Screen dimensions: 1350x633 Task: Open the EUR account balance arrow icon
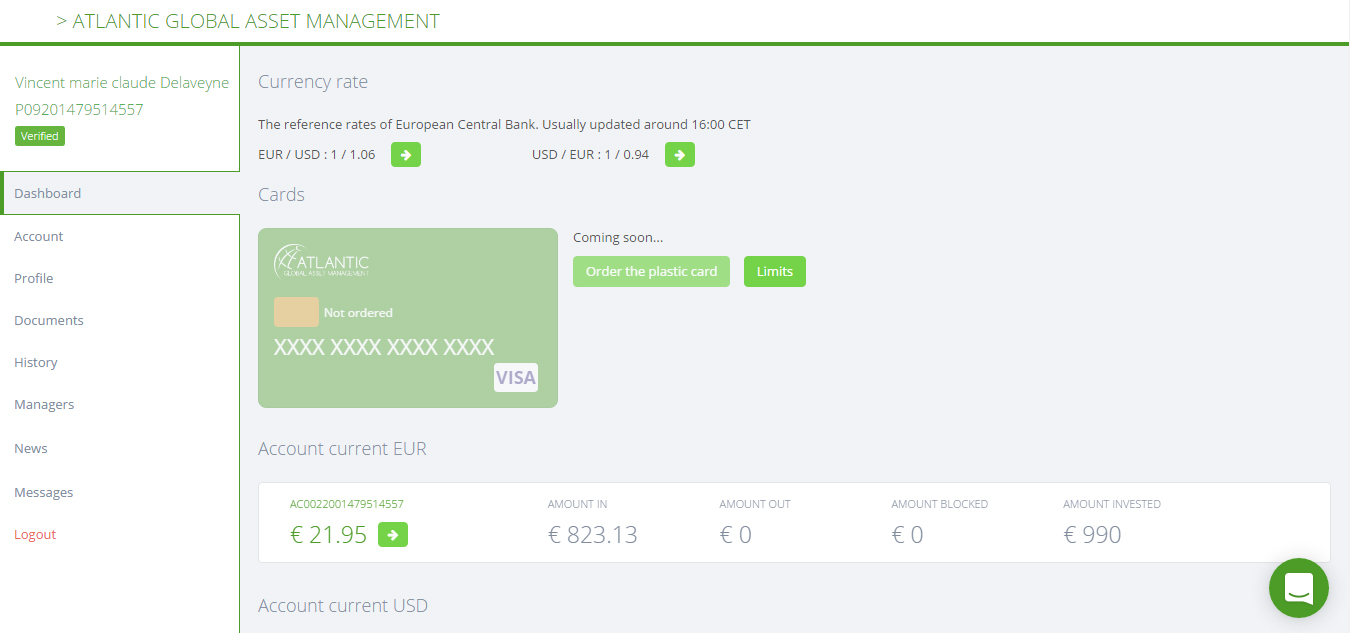click(x=393, y=535)
